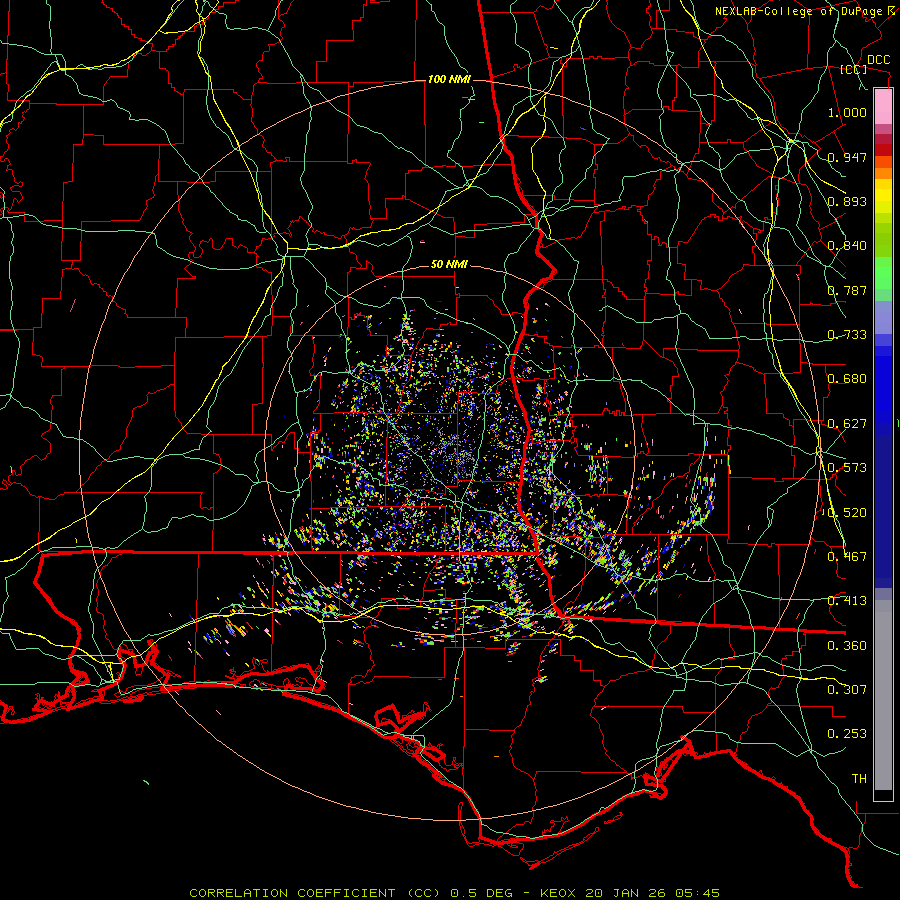Click the DCC product label

click(x=878, y=60)
